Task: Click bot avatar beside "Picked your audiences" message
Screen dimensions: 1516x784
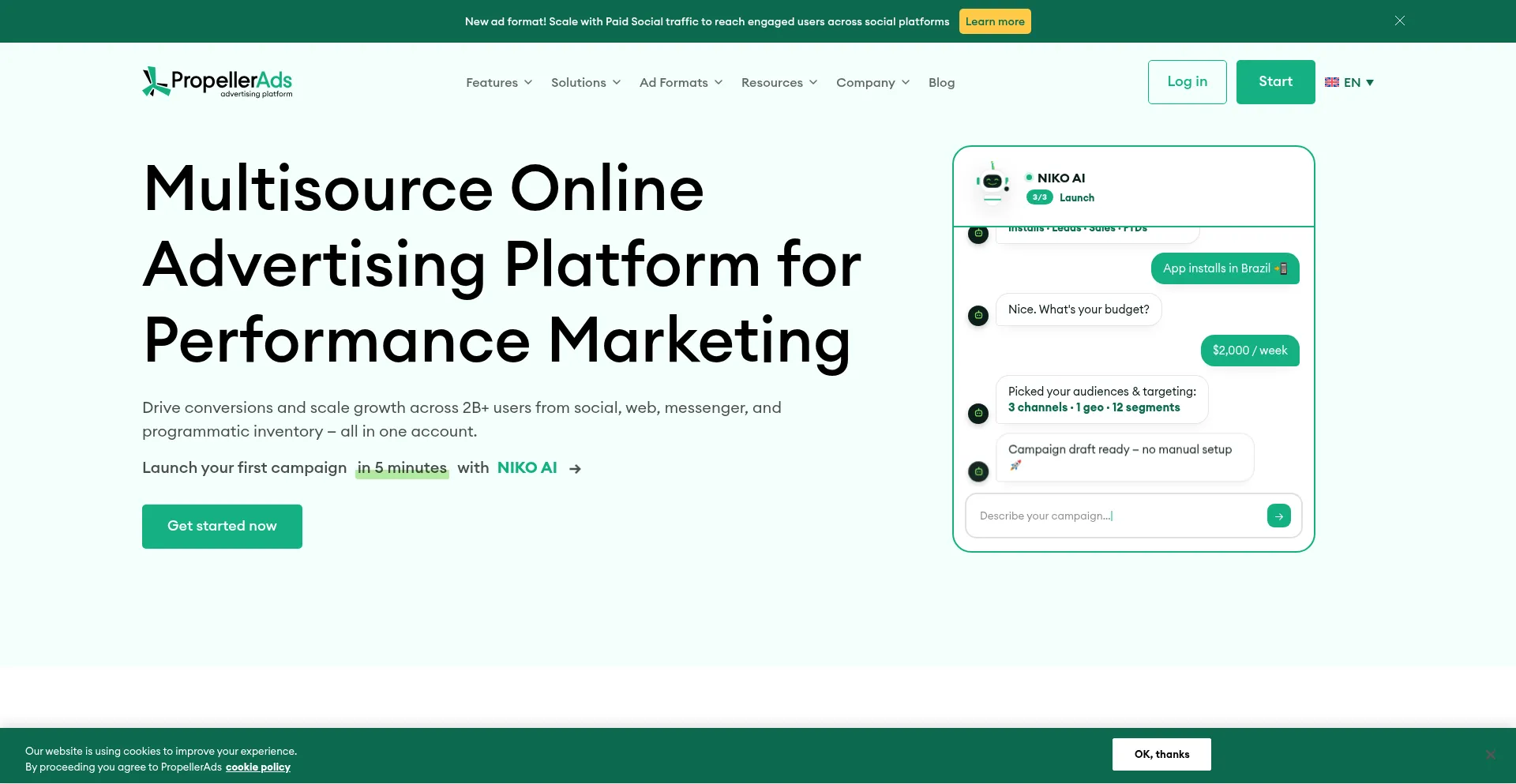Action: 978,413
